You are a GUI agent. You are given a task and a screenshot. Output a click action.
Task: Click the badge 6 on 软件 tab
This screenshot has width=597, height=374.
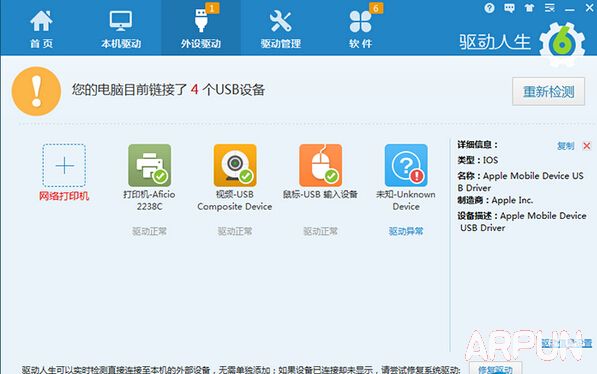pos(375,8)
